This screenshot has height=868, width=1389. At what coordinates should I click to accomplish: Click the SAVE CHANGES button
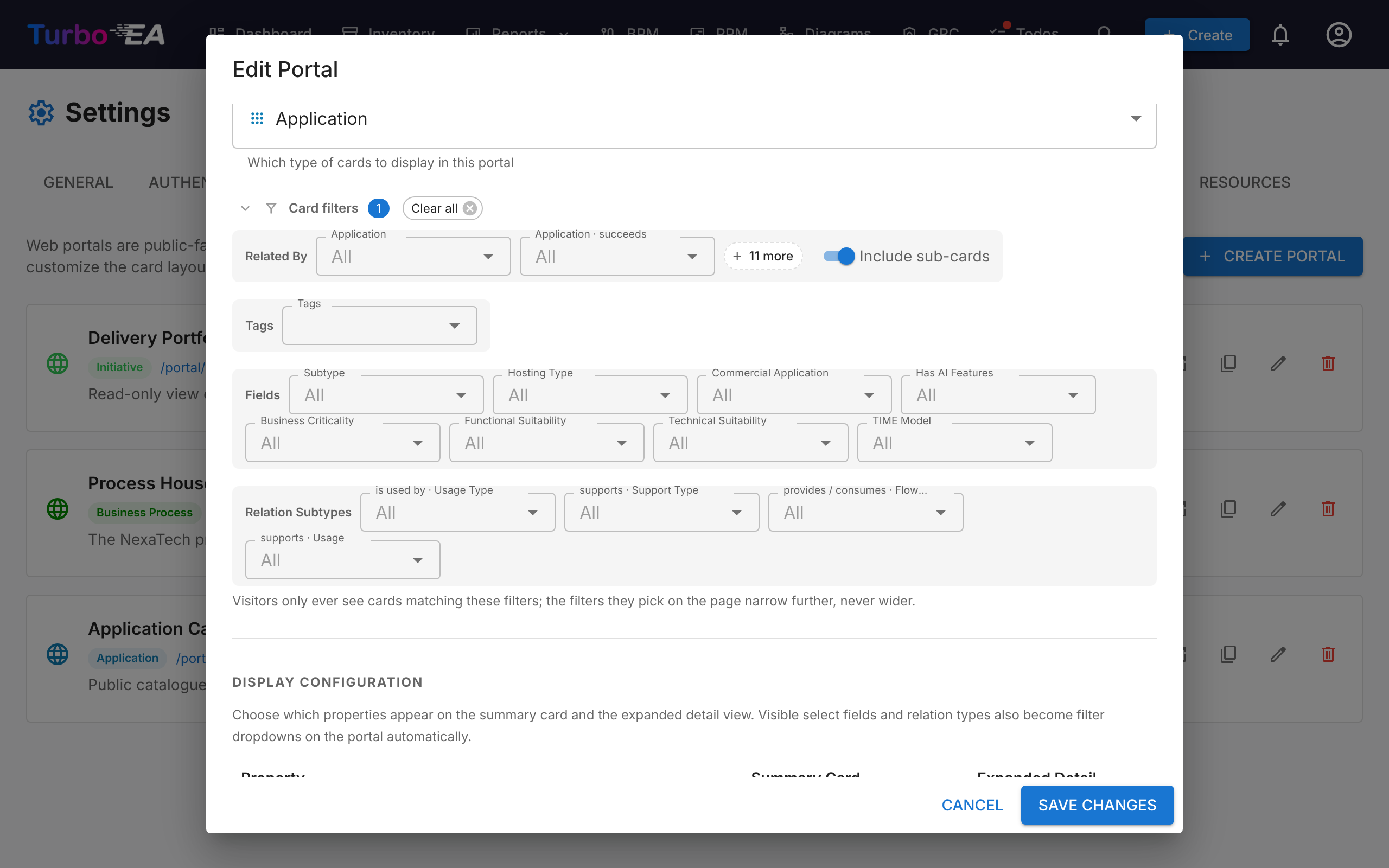pyautogui.click(x=1097, y=805)
